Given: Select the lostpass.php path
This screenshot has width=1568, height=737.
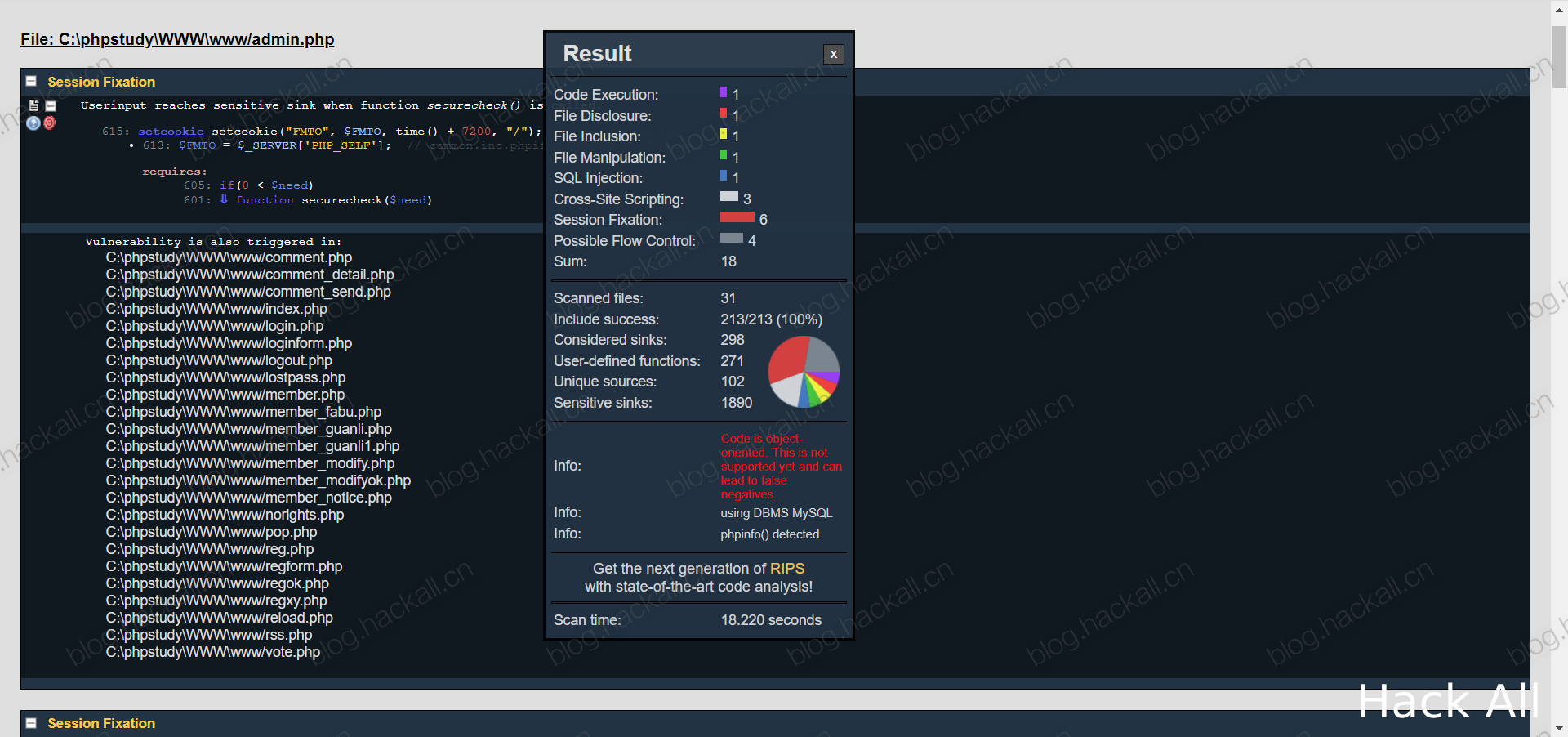Looking at the screenshot, I should [x=225, y=377].
